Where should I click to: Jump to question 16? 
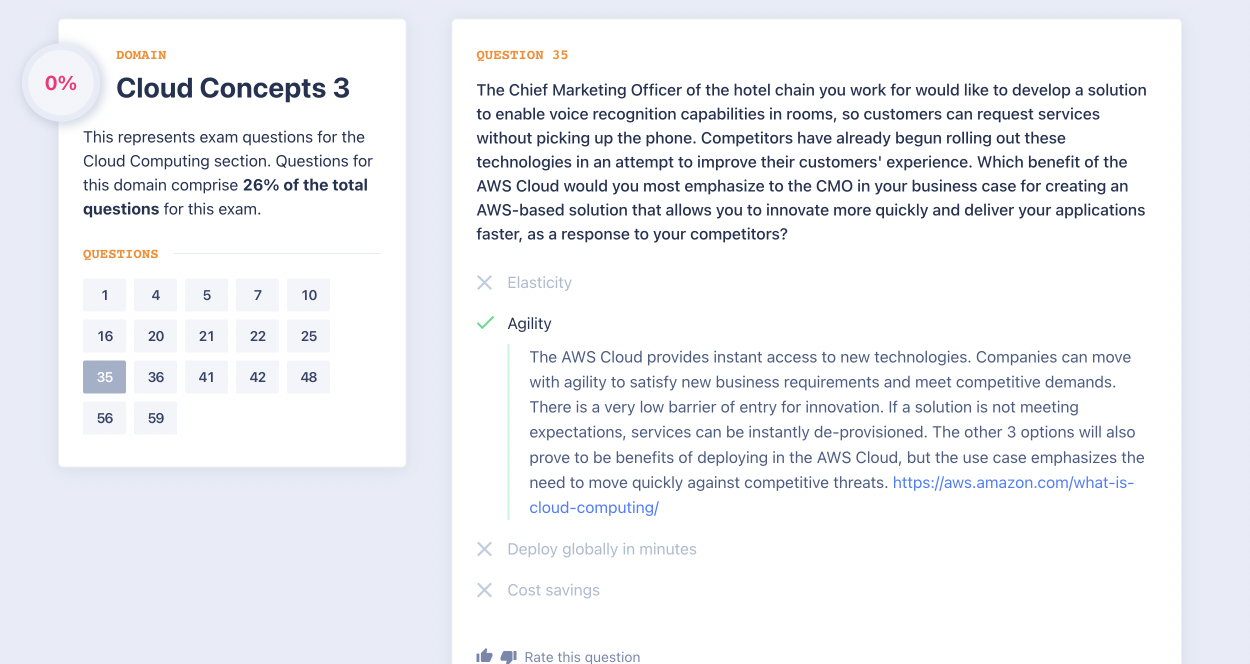[105, 336]
